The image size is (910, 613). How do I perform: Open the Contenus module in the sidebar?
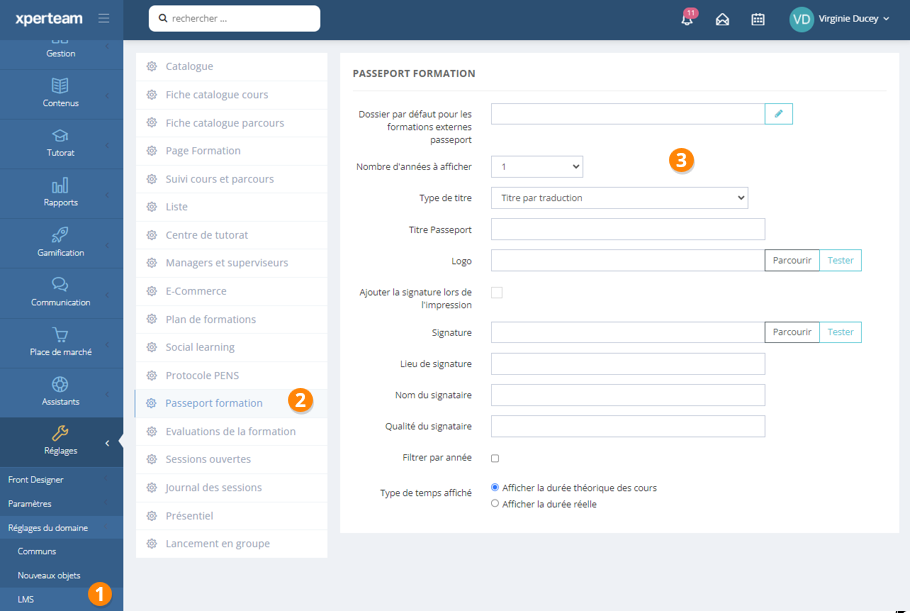tap(61, 94)
